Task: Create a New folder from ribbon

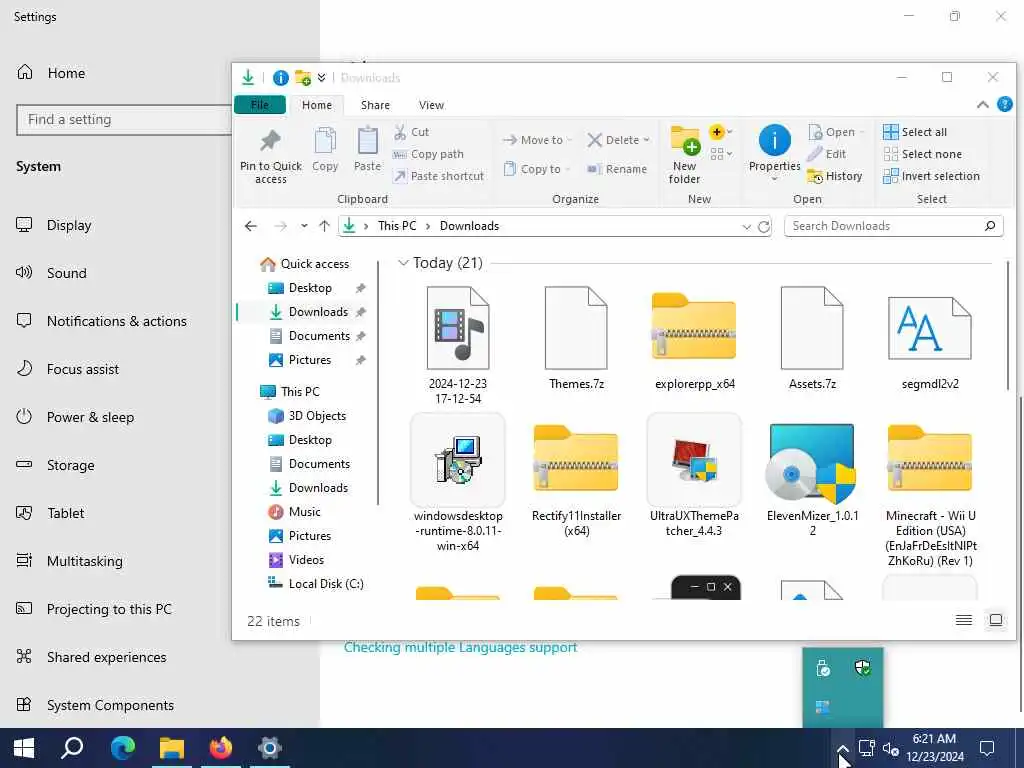Action: [685, 155]
